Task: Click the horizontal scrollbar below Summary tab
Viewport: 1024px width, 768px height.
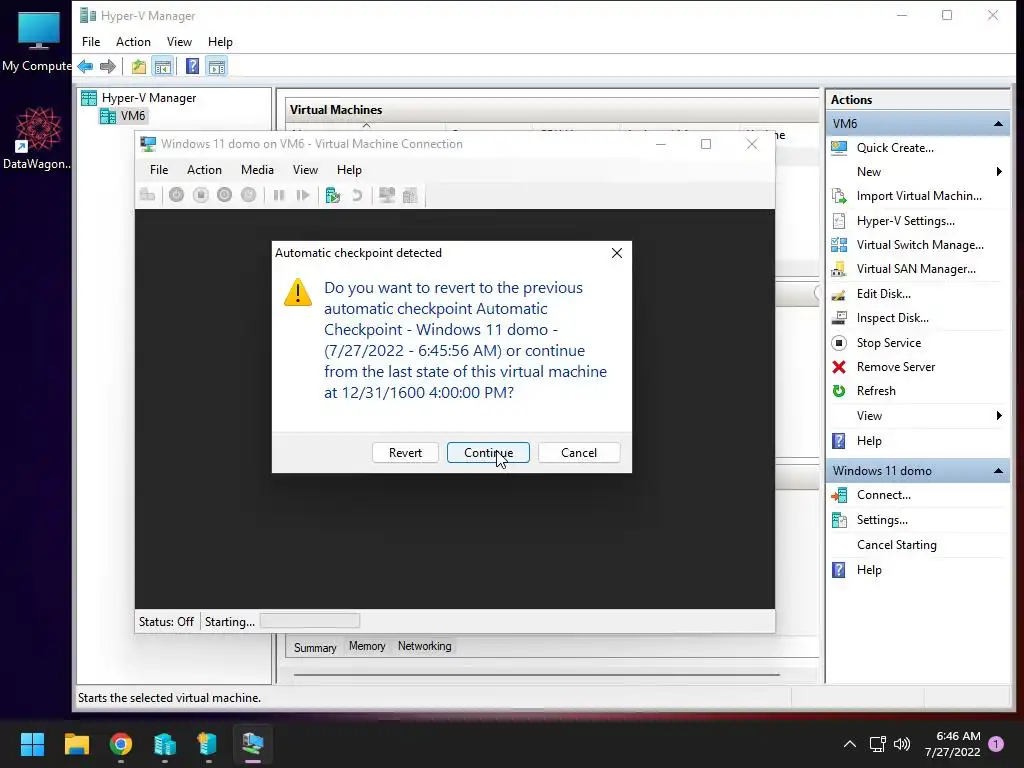Action: (x=537, y=675)
